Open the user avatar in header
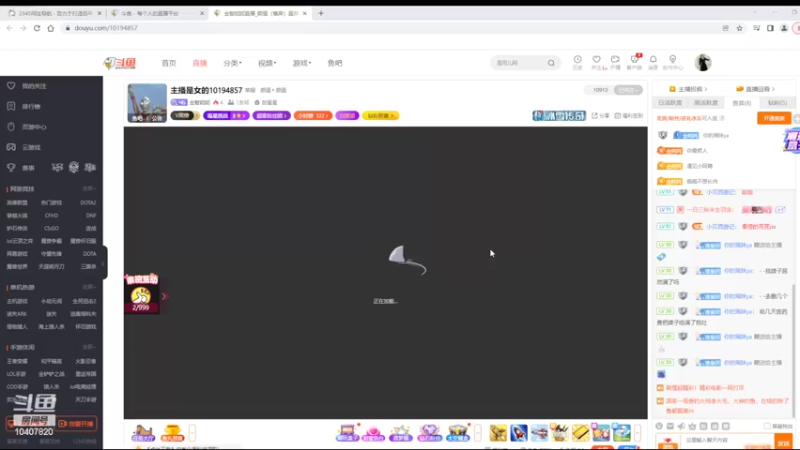800x450 pixels. [x=703, y=63]
